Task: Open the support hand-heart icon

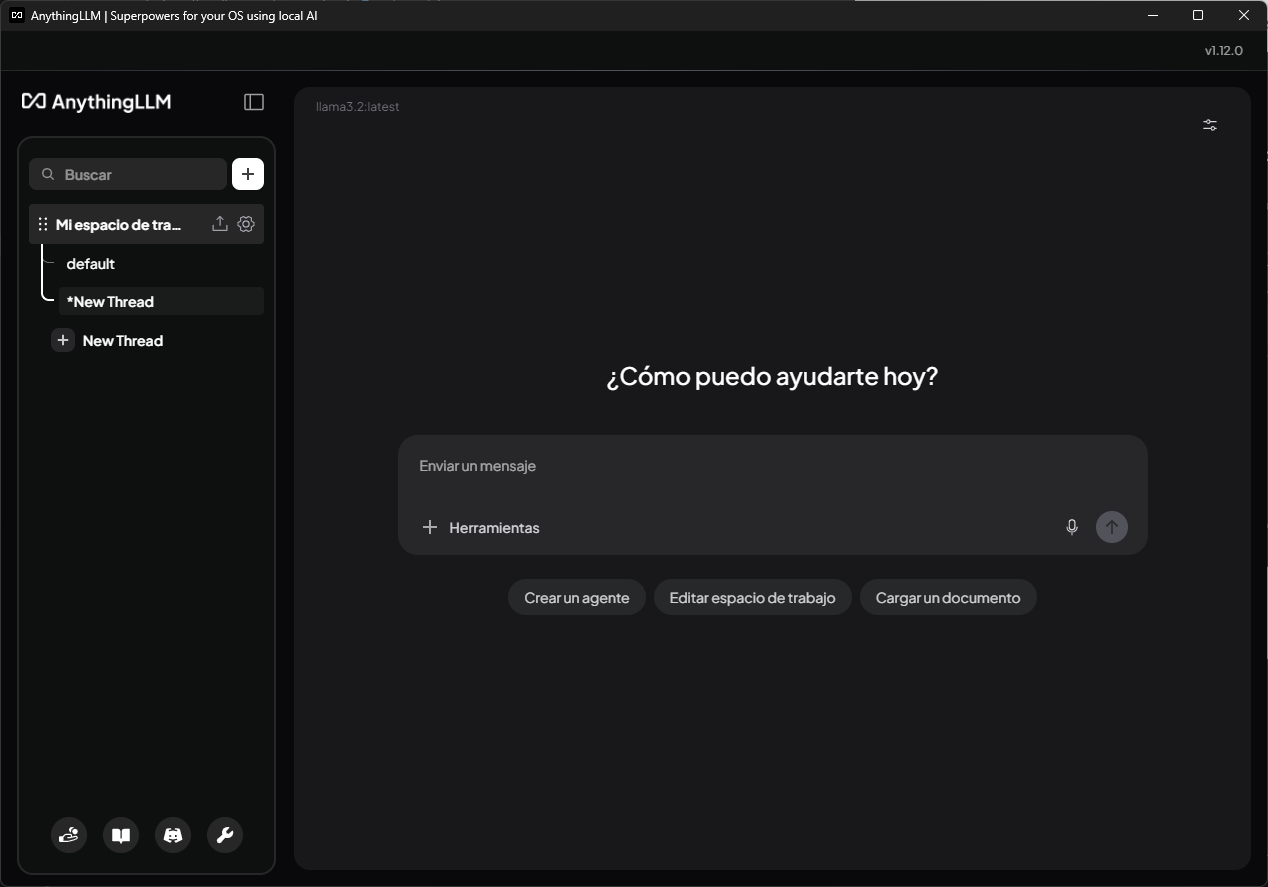Action: (x=69, y=835)
